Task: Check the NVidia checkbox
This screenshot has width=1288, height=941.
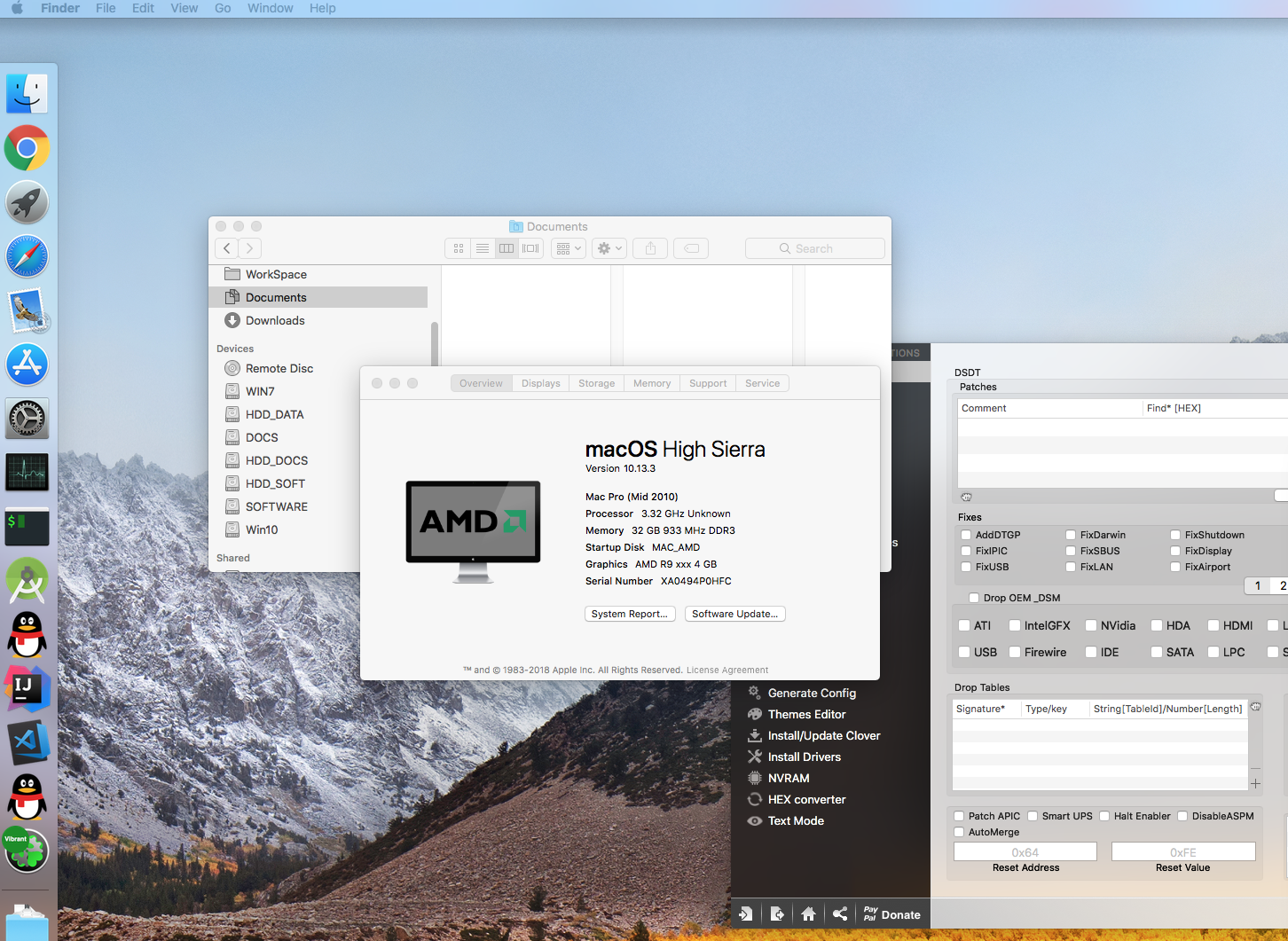Action: 1091,625
